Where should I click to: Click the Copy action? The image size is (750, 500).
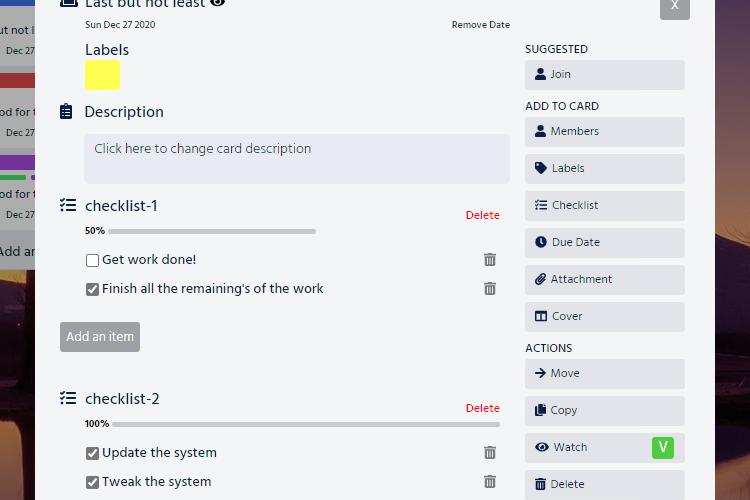604,410
